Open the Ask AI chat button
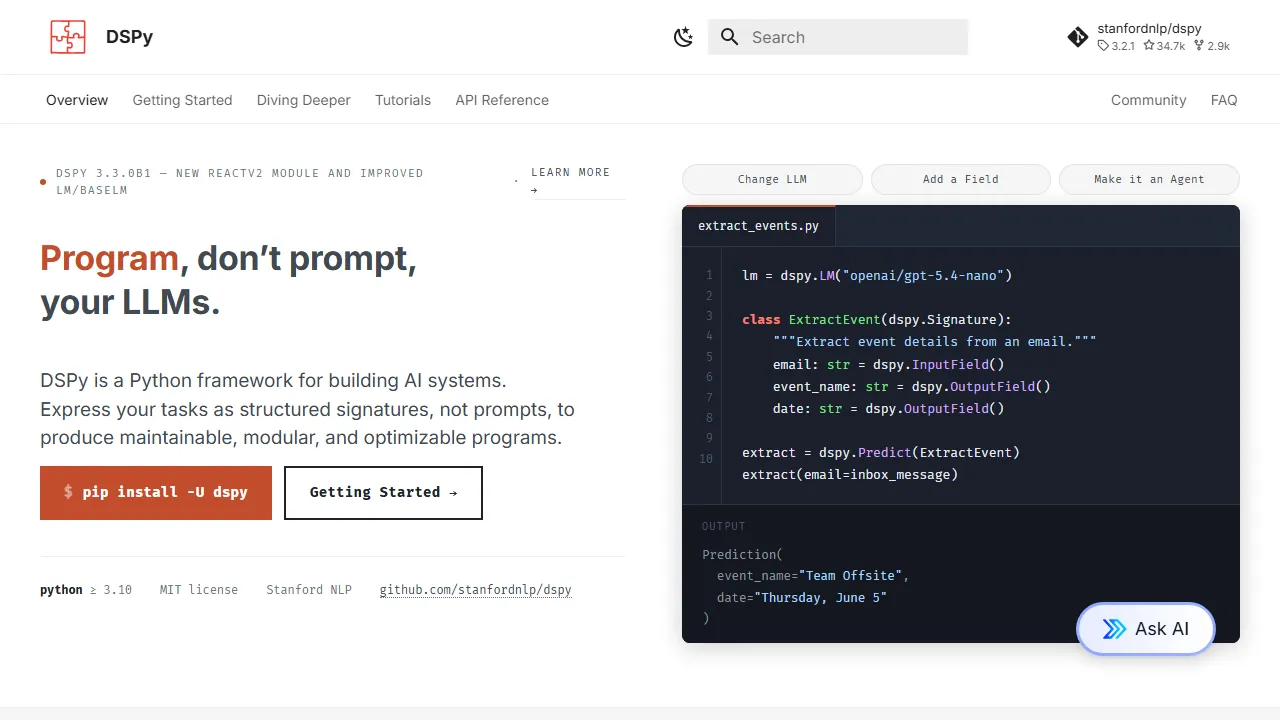 [x=1146, y=629]
